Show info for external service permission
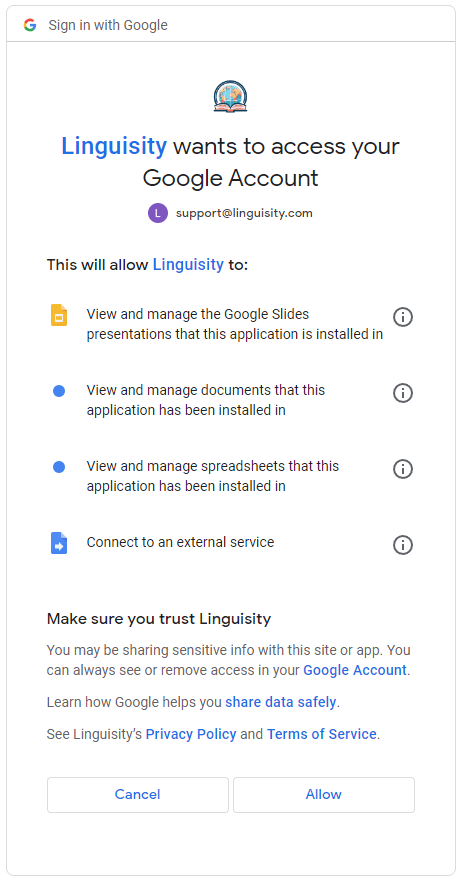Image resolution: width=463 pixels, height=884 pixels. coord(403,545)
